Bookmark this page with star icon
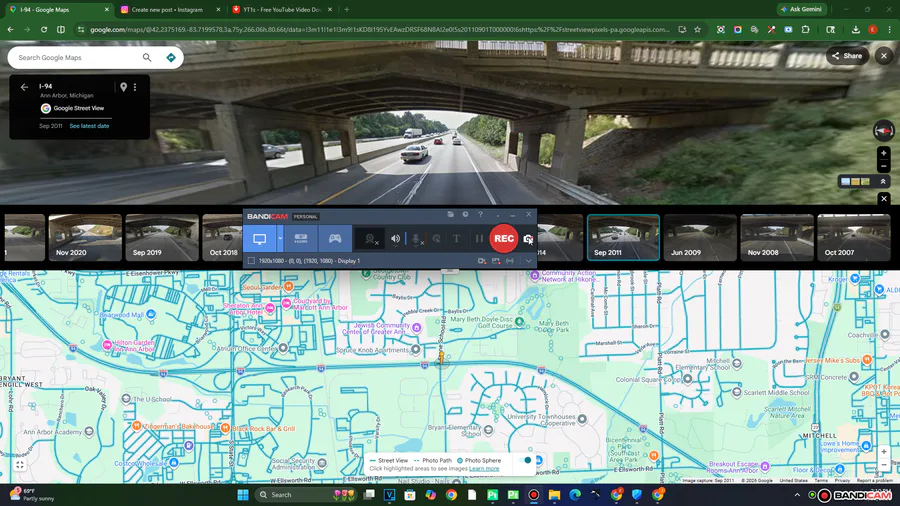This screenshot has width=900, height=506. 697,30
